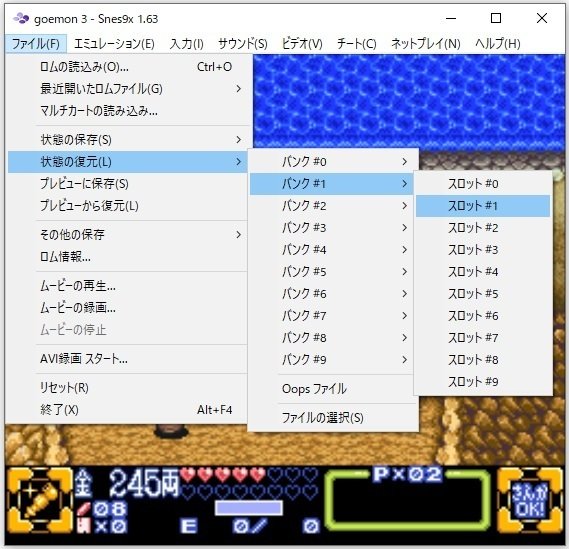Open the エミュレーション(E) menu

coord(114,44)
